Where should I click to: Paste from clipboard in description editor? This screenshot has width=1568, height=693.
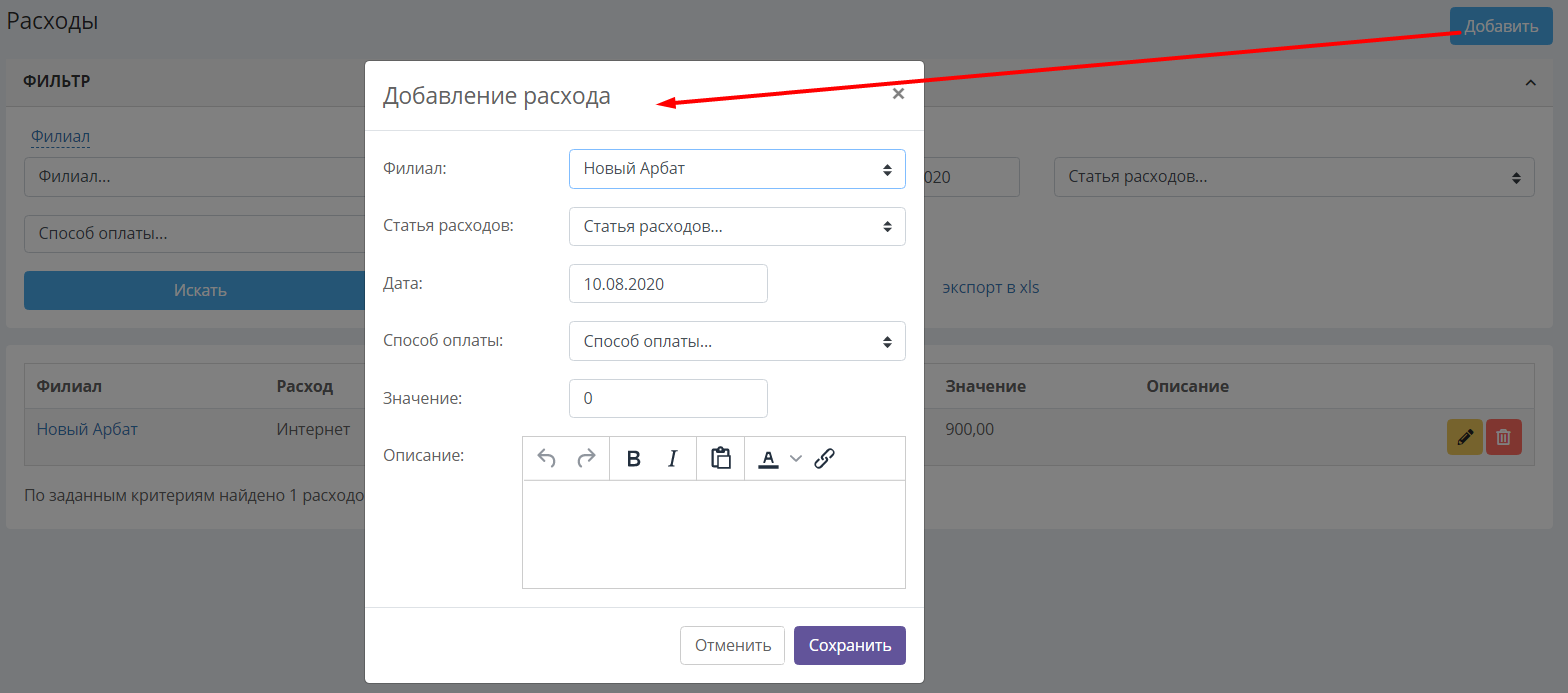point(720,458)
